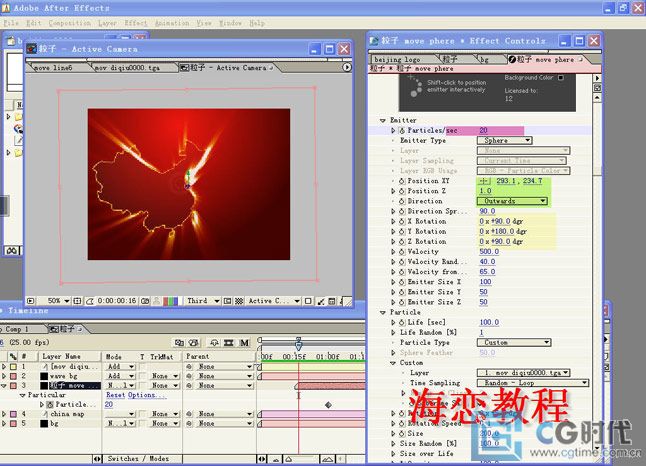Image resolution: width=646 pixels, height=466 pixels.
Task: Click the title-action safe grid icon
Action: [x=77, y=301]
